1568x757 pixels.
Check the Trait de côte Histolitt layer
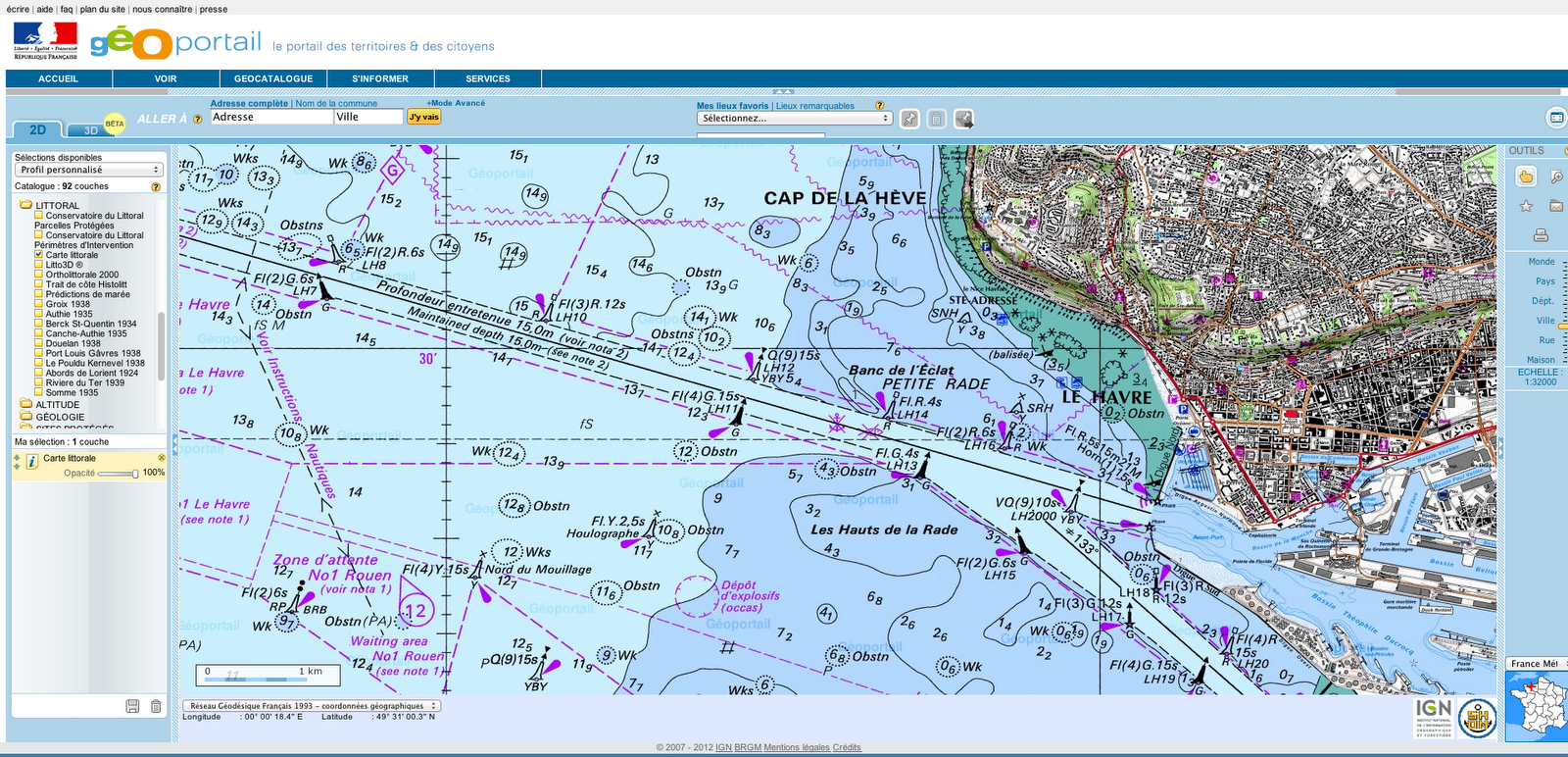pyautogui.click(x=39, y=284)
